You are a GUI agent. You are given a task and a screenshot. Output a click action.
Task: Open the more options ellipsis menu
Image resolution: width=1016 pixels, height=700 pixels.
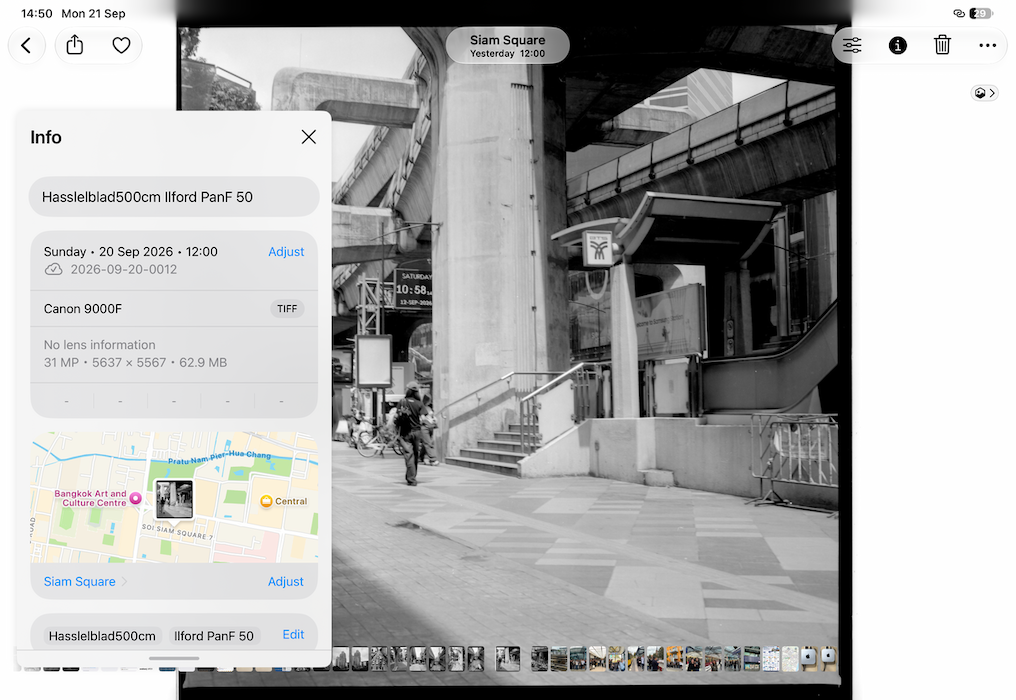point(987,45)
